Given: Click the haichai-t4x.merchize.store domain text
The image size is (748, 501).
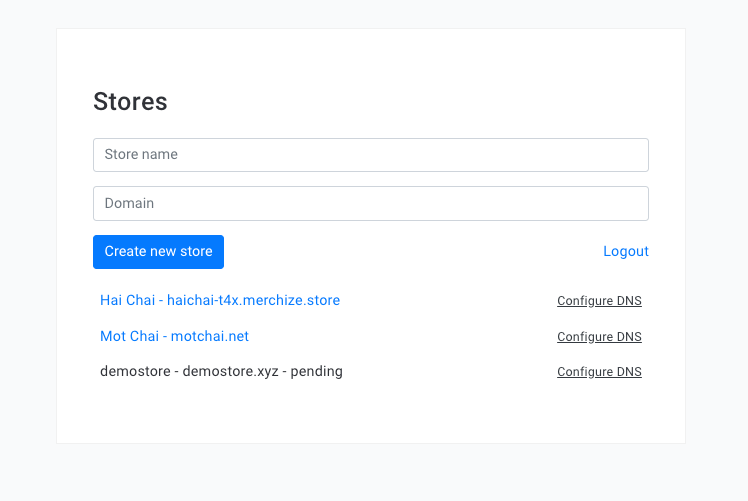Looking at the screenshot, I should 253,300.
